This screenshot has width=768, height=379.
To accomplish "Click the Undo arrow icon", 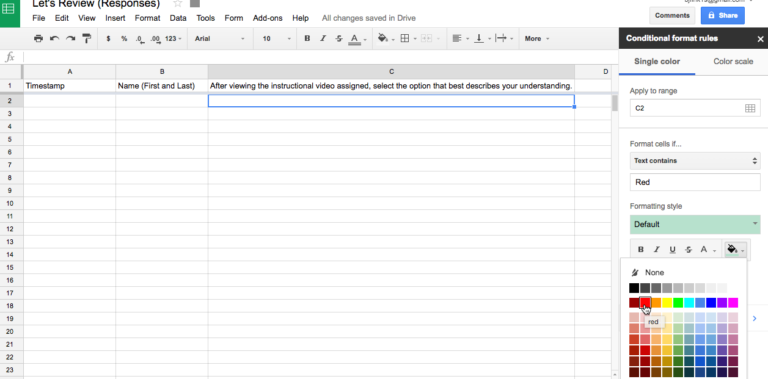I will coord(54,38).
